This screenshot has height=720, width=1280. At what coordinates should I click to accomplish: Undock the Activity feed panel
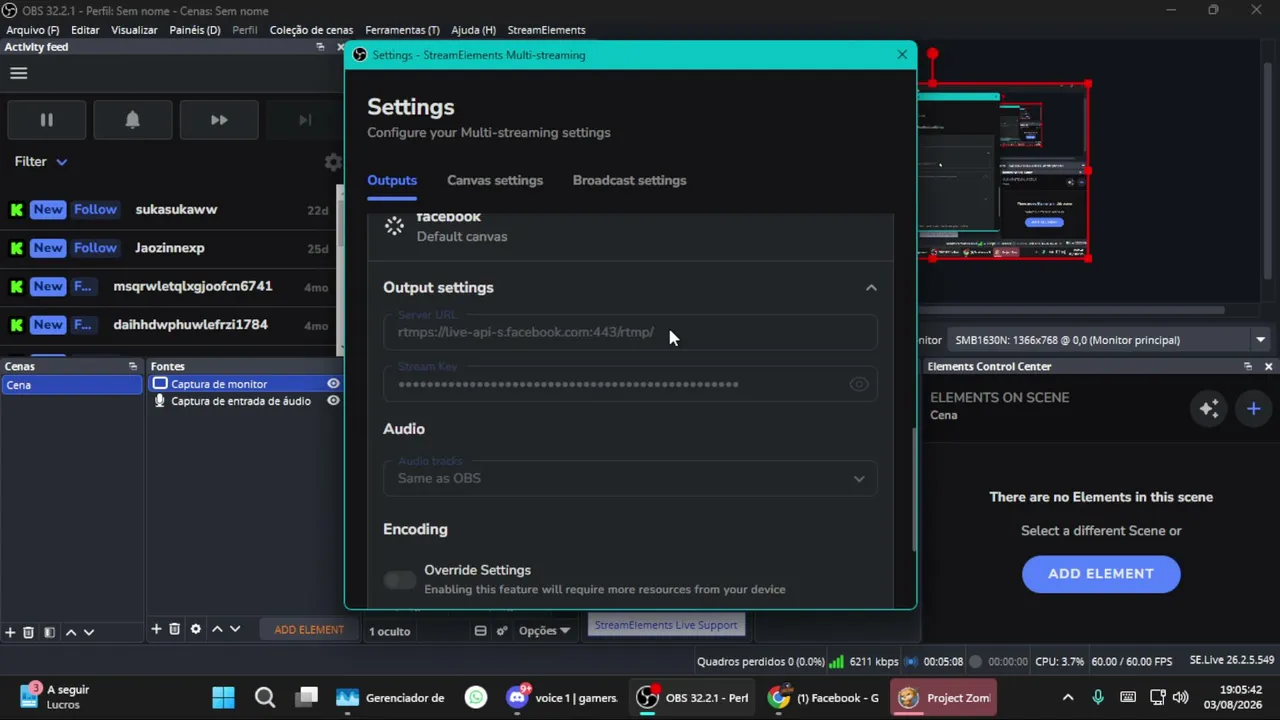[x=320, y=47]
